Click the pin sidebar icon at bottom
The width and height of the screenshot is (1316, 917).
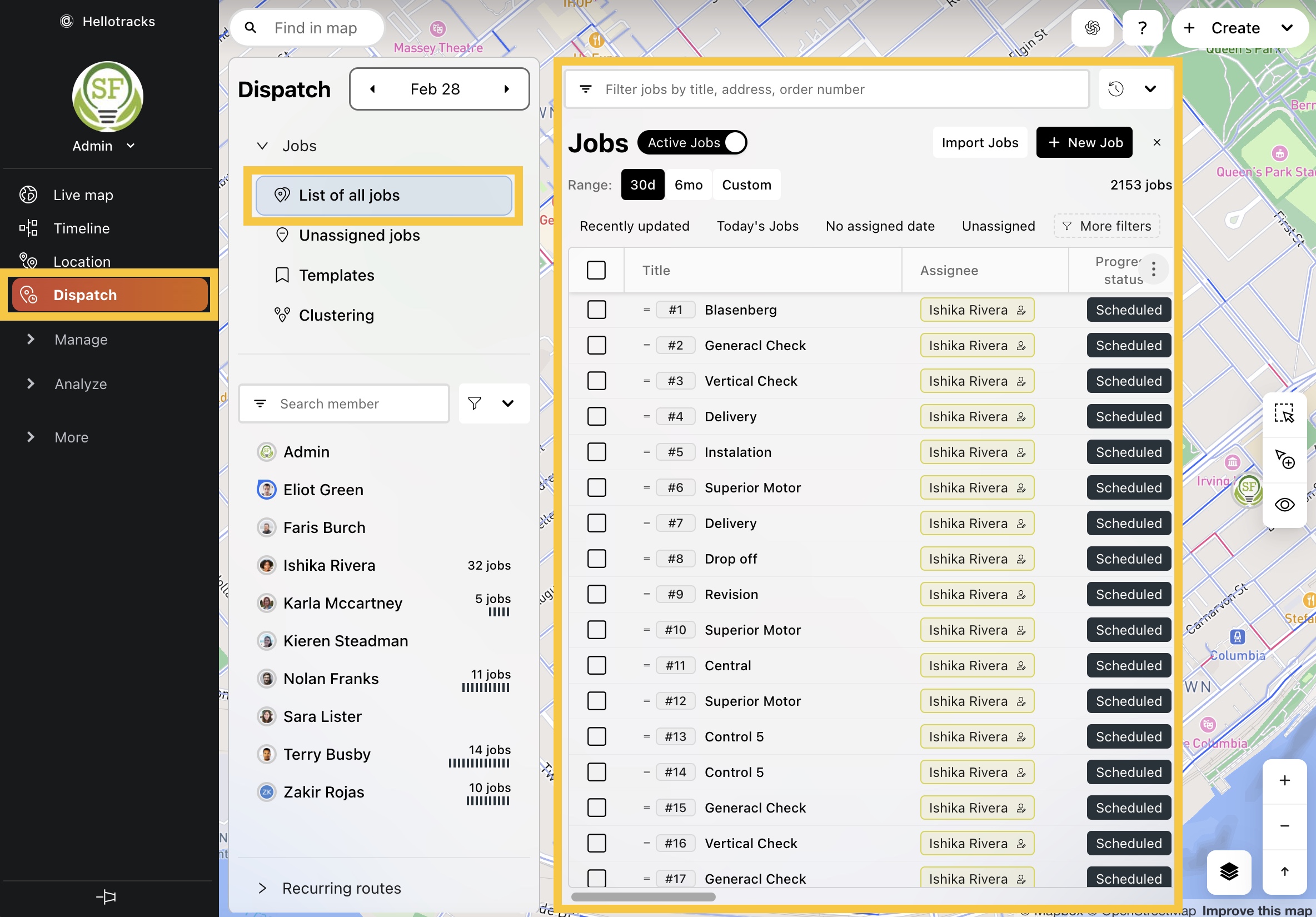(x=107, y=897)
